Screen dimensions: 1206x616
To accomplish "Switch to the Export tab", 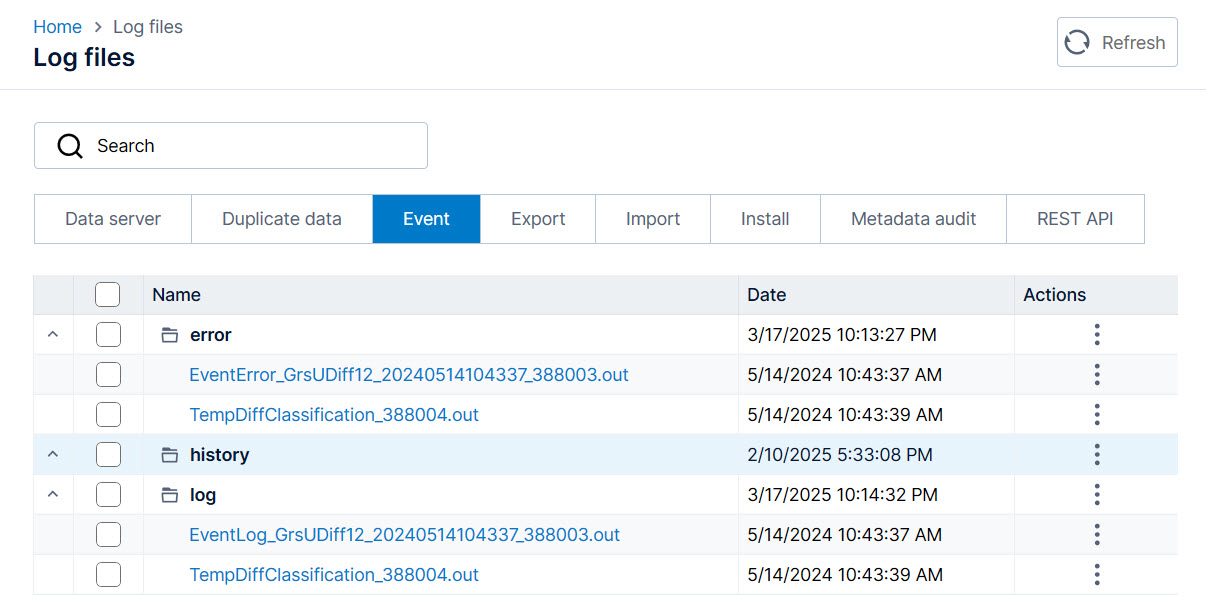I will pos(538,218).
